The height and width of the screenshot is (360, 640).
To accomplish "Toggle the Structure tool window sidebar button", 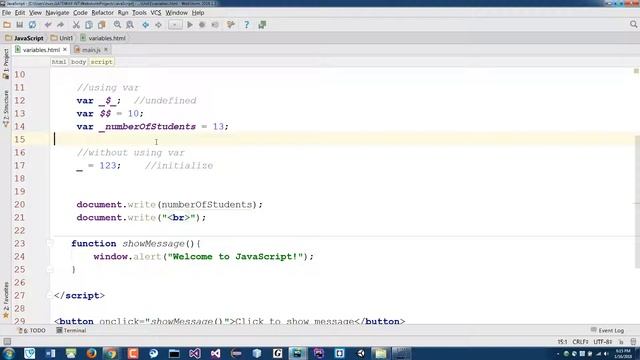I will 6,109.
